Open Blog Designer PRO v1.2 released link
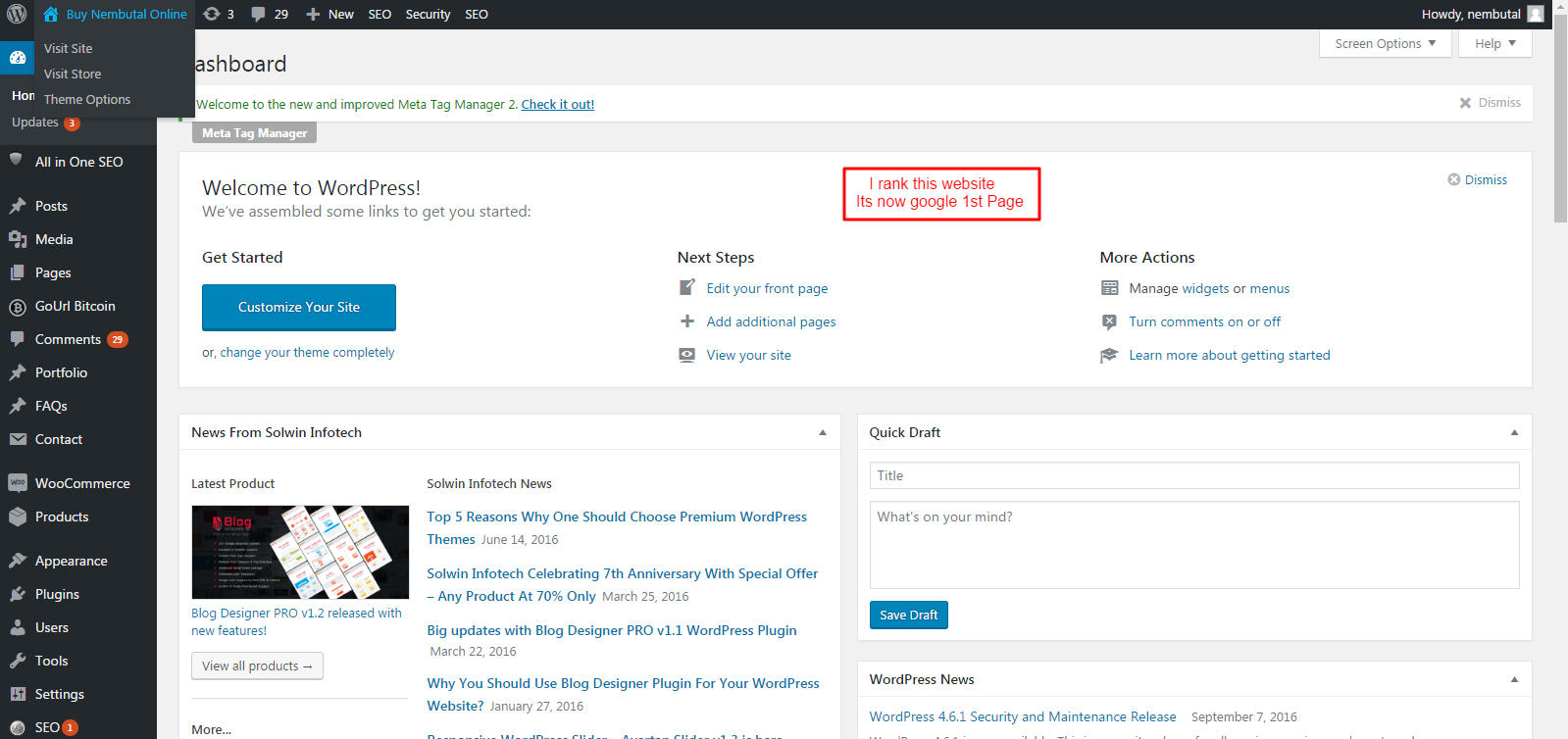 [x=296, y=621]
